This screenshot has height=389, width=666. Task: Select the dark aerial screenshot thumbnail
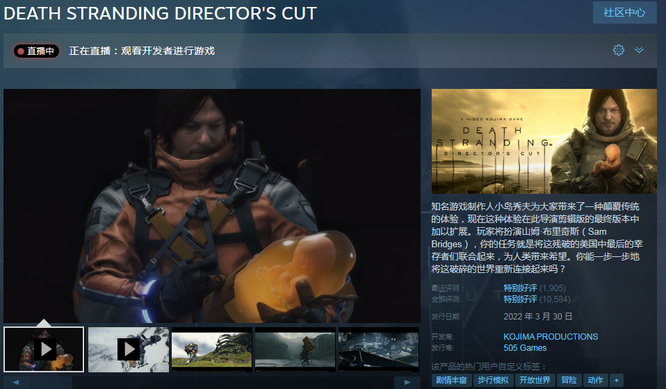pyautogui.click(x=378, y=349)
